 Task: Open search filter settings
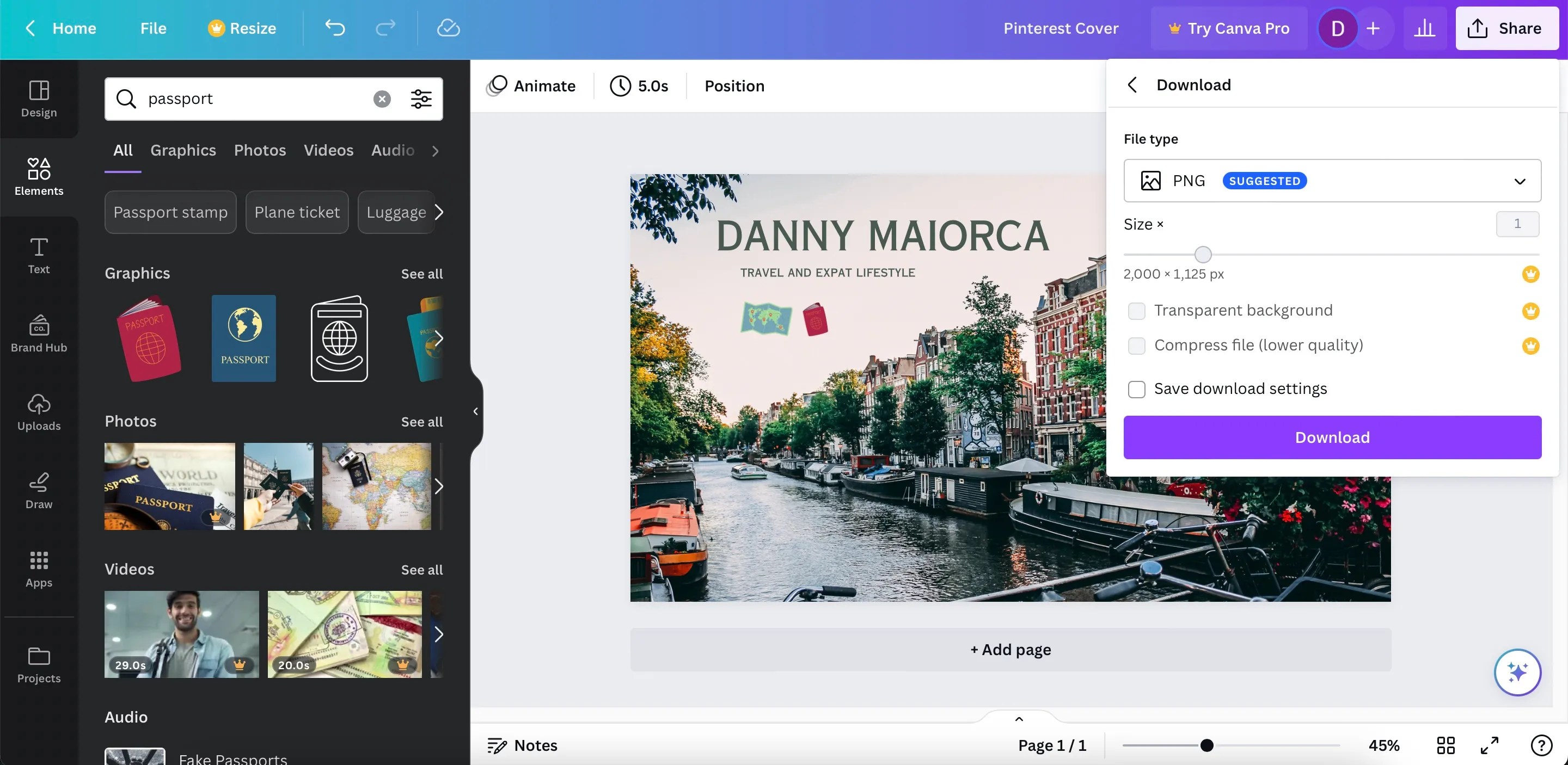click(x=421, y=98)
